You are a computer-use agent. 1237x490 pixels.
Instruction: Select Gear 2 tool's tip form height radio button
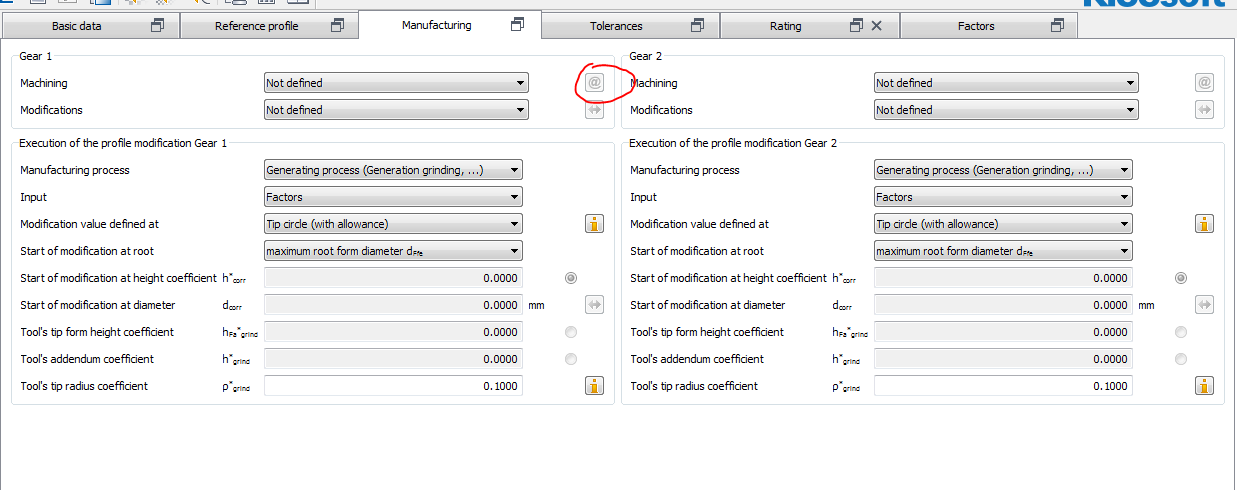[x=1181, y=332]
